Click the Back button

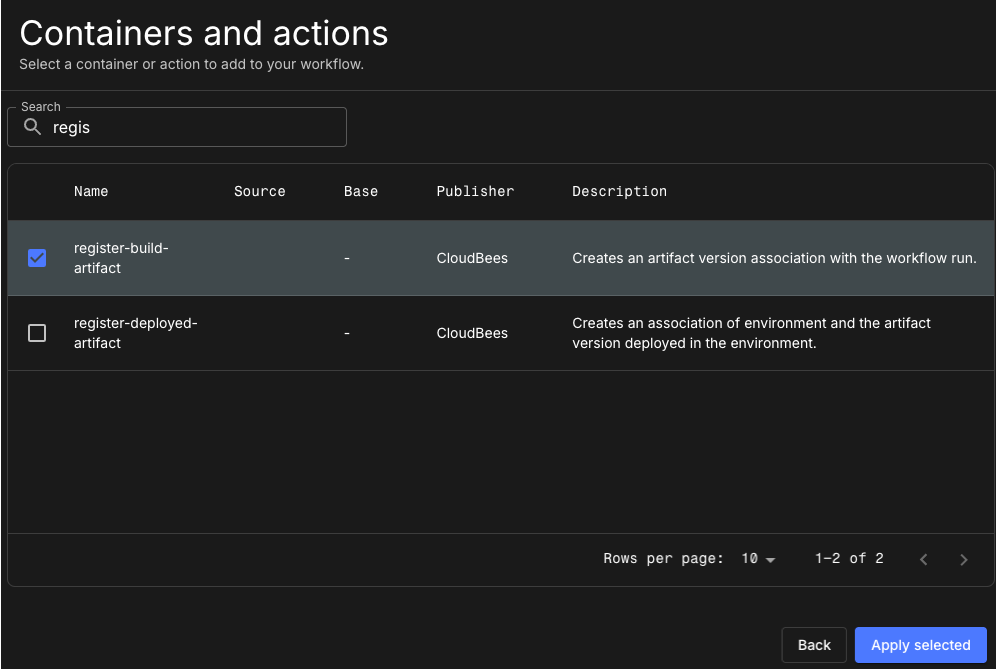(x=814, y=645)
